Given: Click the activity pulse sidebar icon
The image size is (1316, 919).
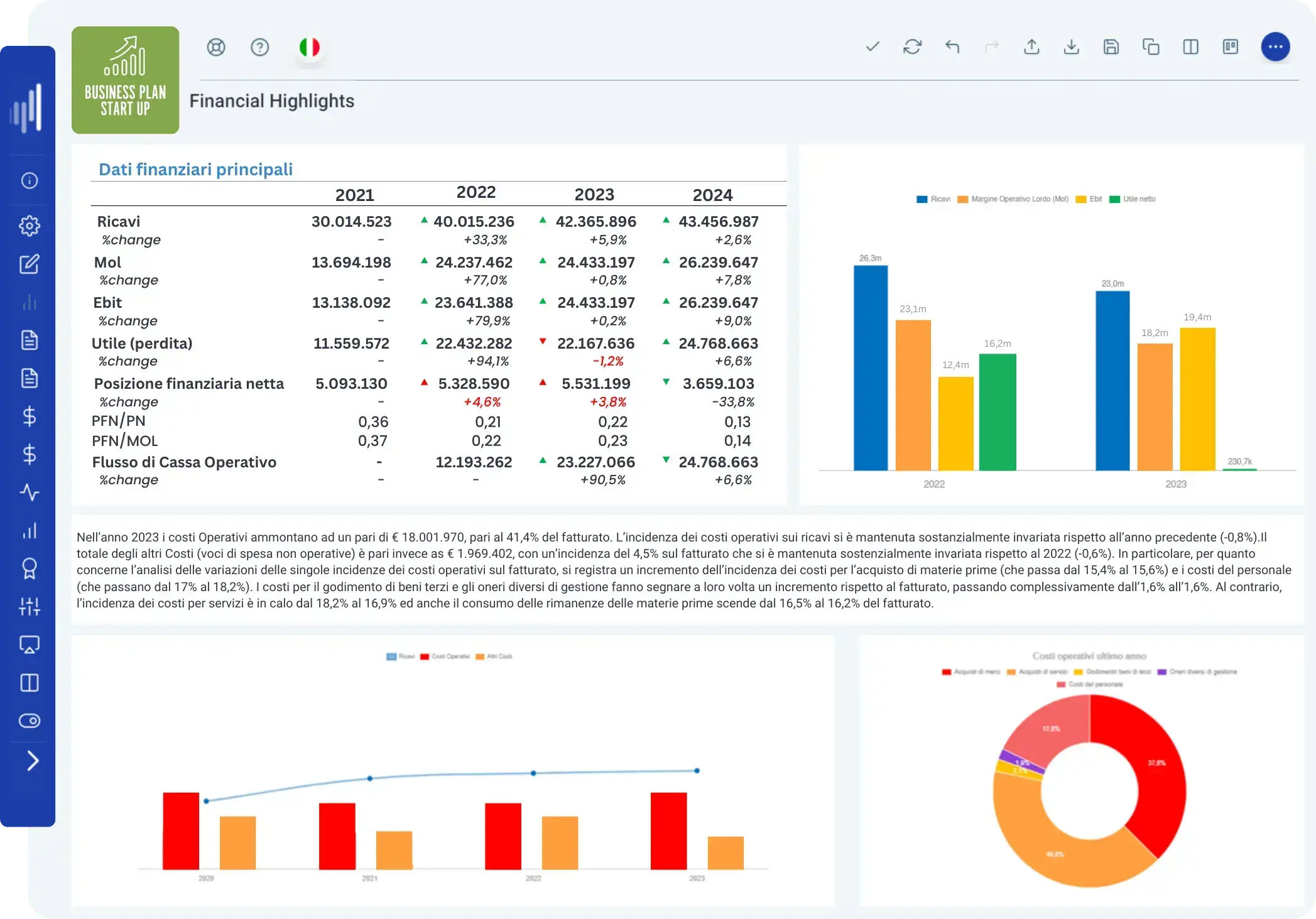Looking at the screenshot, I should click(x=30, y=492).
